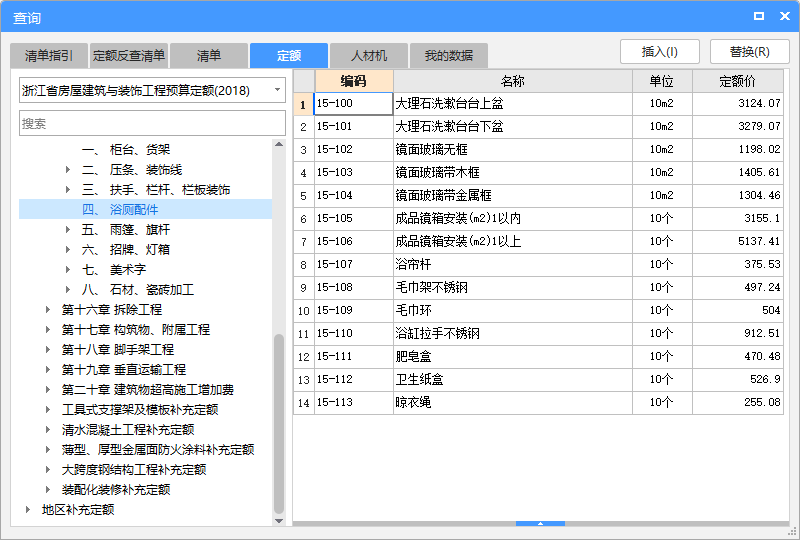Viewport: 800px width, 540px height.
Task: Select row 卫生纸盒
Action: pos(538,379)
